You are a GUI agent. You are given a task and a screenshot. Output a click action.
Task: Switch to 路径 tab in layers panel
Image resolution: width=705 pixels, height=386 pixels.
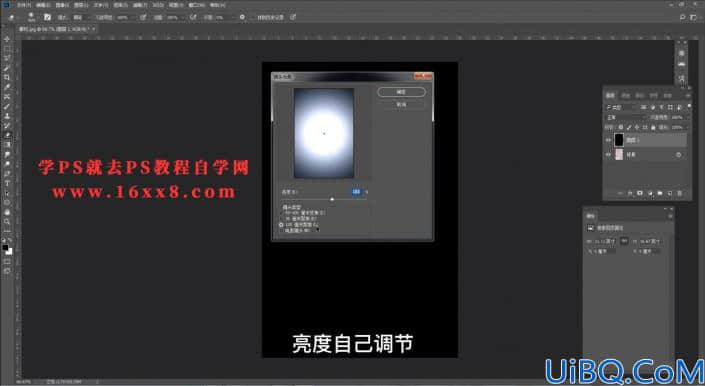coord(640,96)
